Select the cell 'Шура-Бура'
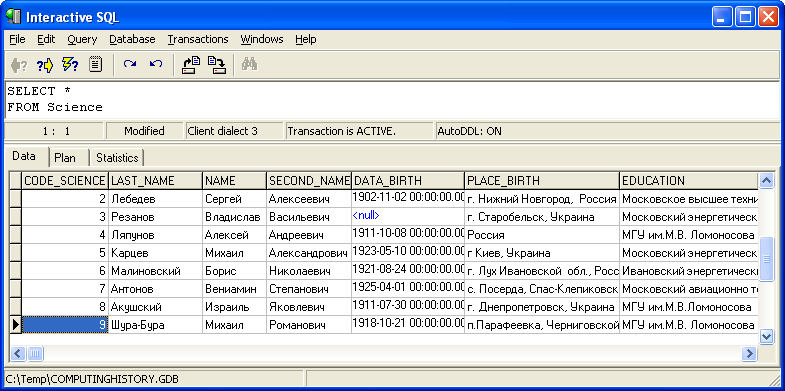The image size is (785, 391). pos(156,325)
